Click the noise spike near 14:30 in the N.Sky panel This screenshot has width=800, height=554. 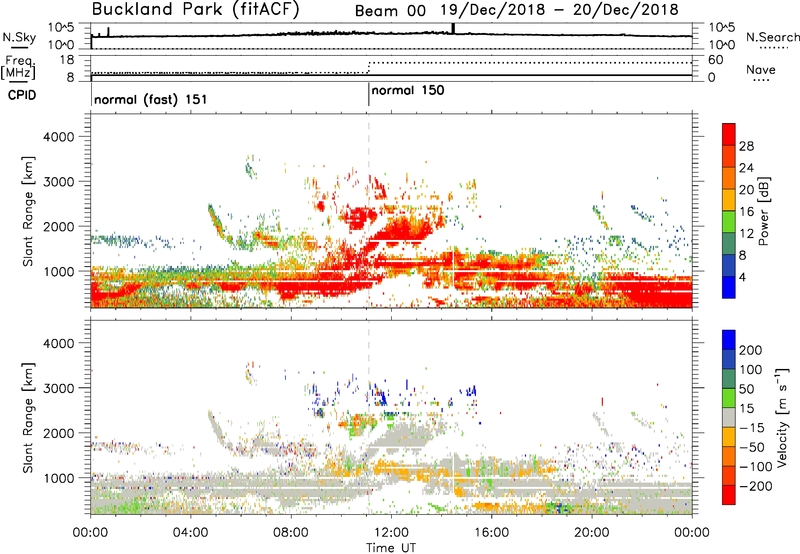click(x=453, y=29)
